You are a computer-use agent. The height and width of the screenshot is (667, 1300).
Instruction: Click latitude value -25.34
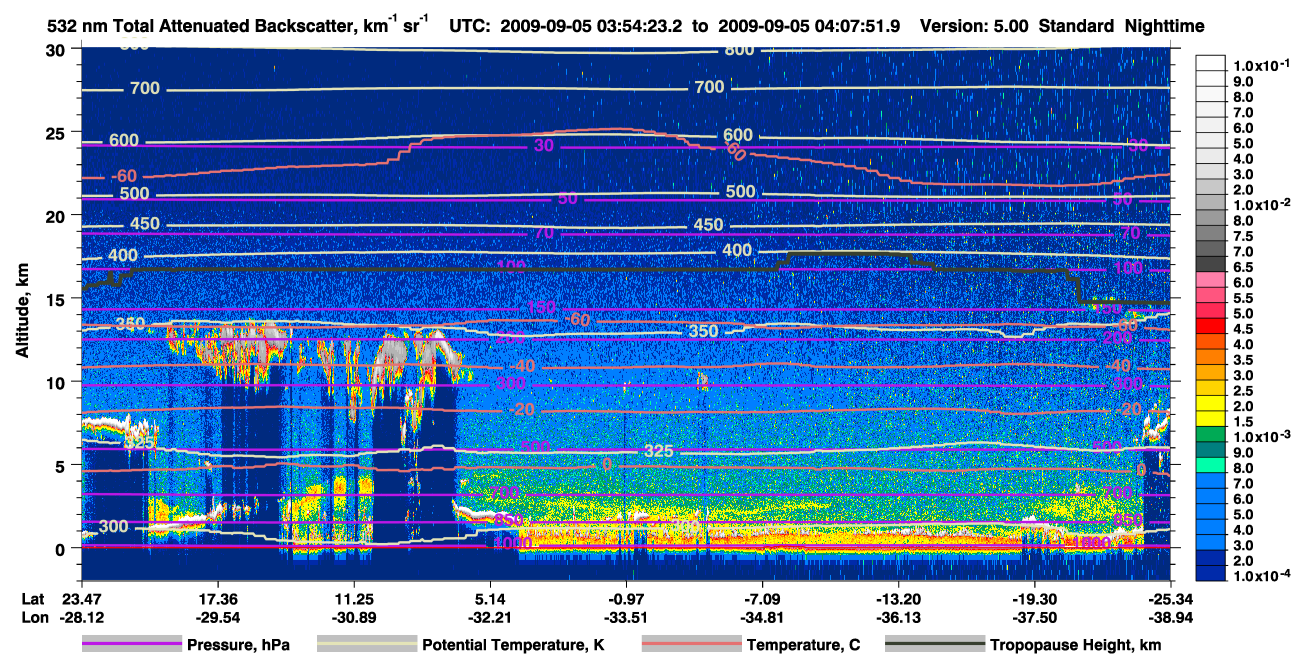1171,598
